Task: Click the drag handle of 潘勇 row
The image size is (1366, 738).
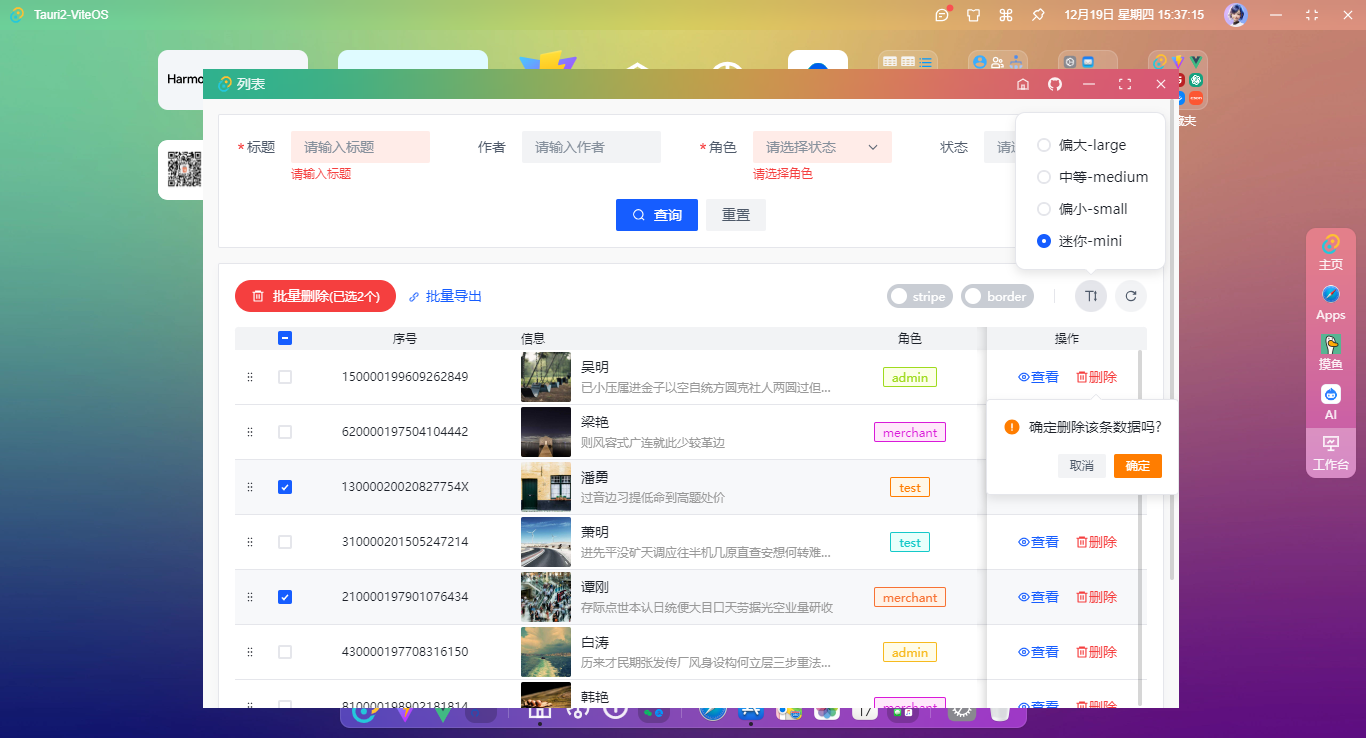Action: coord(250,487)
